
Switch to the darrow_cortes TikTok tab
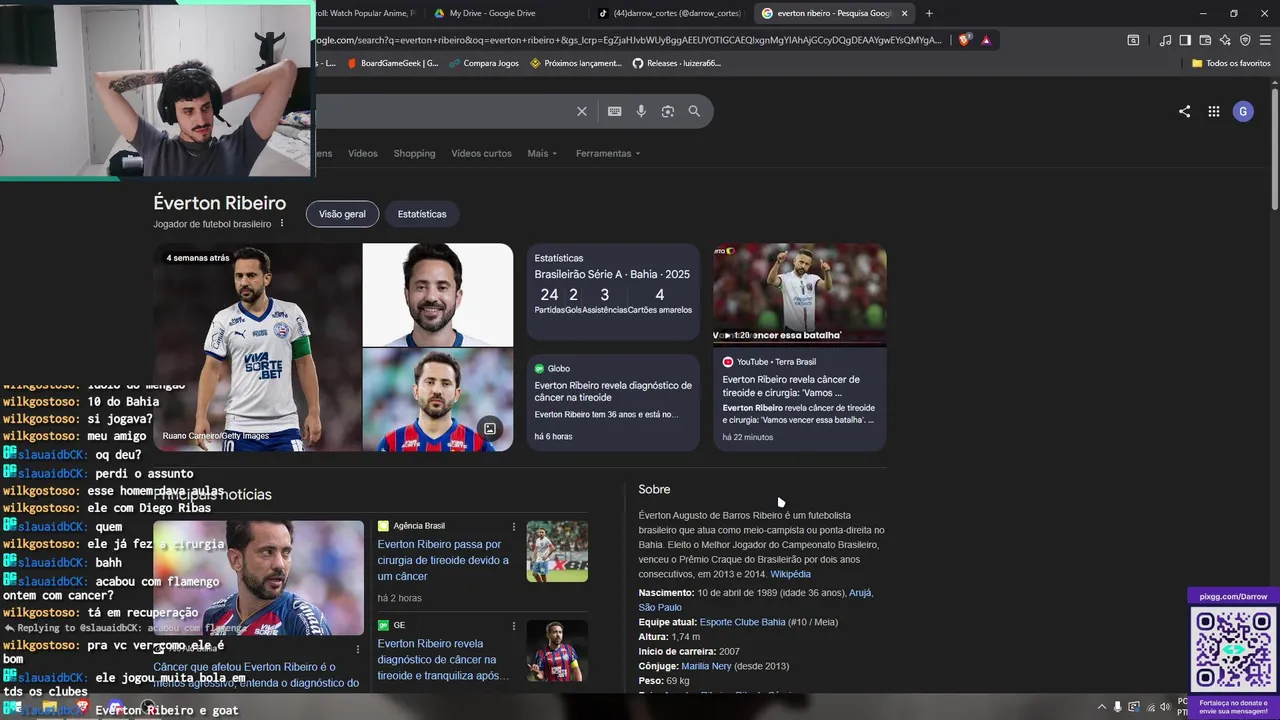[x=669, y=13]
